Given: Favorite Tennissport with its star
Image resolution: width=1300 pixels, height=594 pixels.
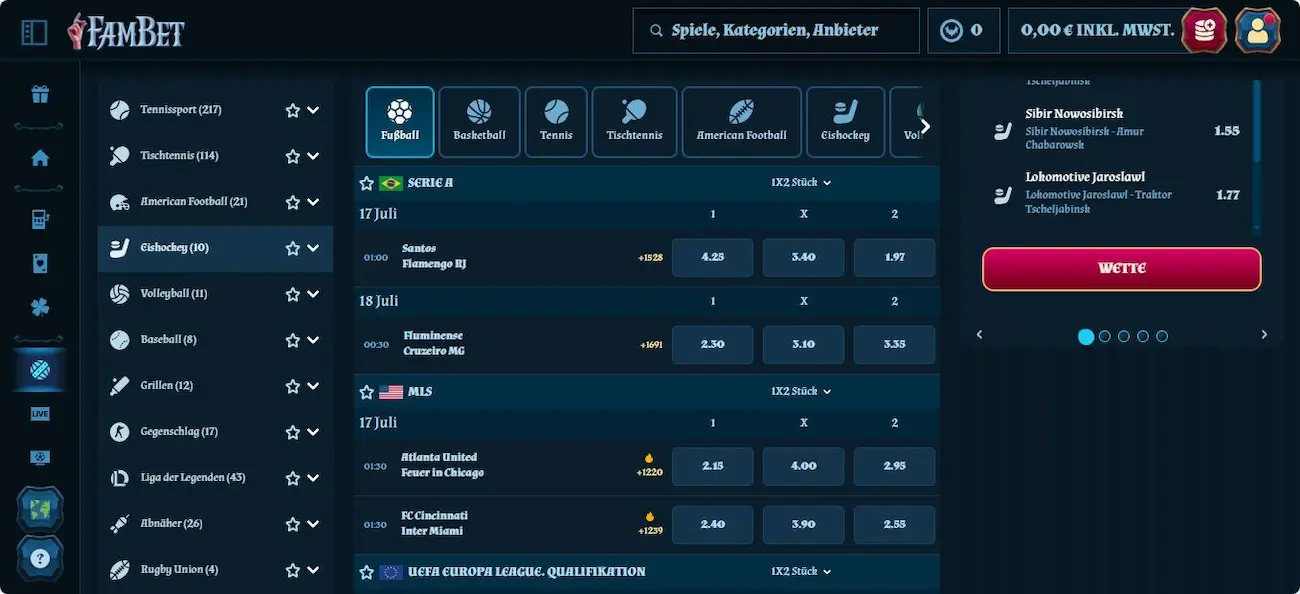Looking at the screenshot, I should [293, 110].
